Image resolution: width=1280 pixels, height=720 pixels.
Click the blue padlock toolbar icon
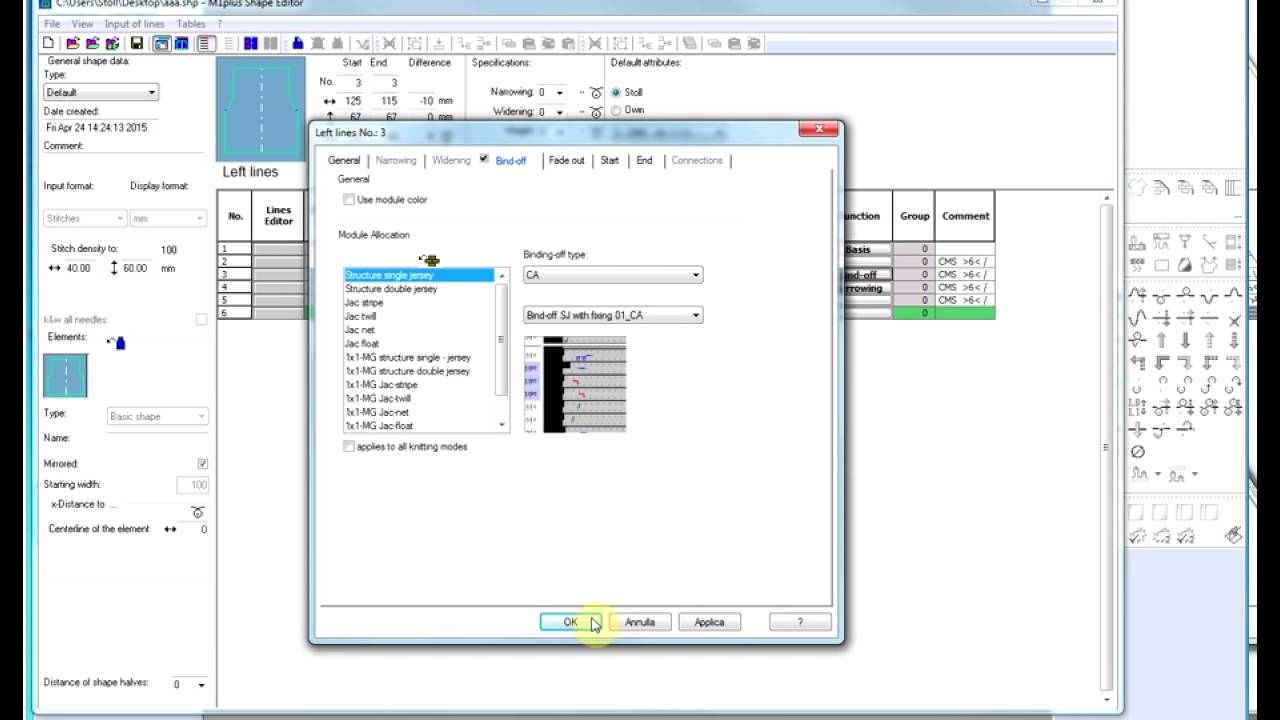[x=298, y=43]
